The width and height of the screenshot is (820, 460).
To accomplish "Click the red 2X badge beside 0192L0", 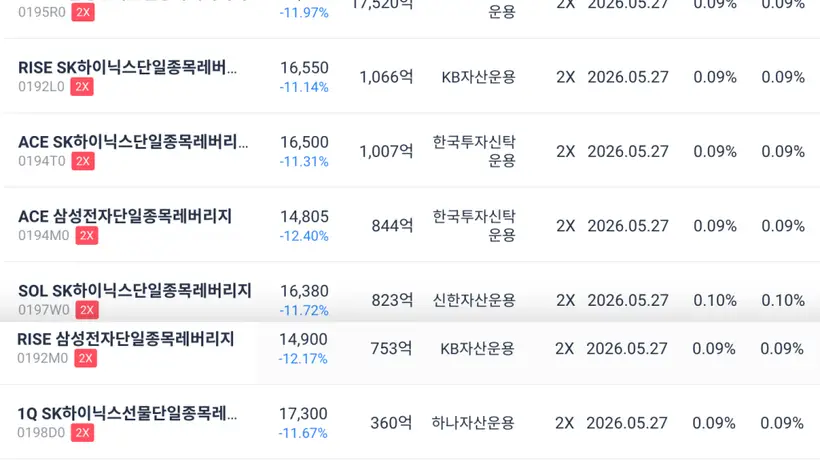I will coord(82,86).
